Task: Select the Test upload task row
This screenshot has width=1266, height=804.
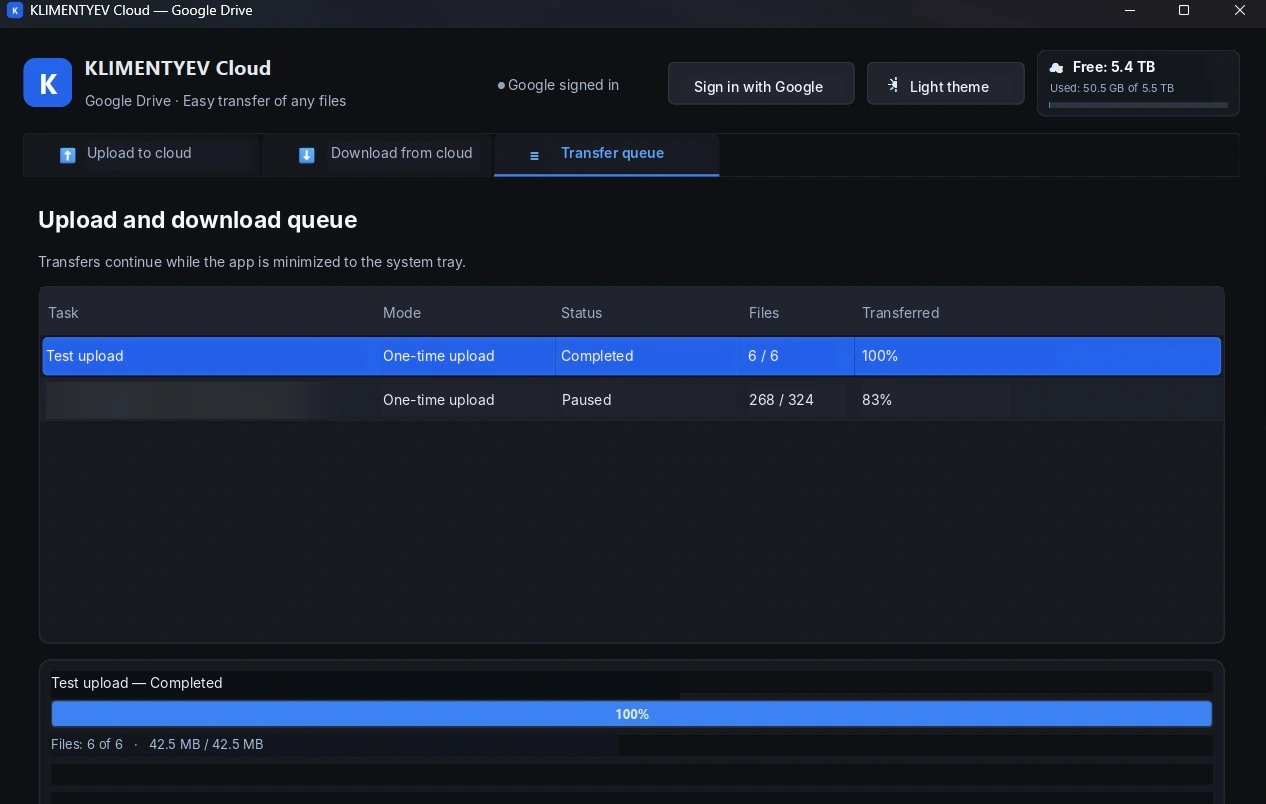Action: (x=632, y=356)
